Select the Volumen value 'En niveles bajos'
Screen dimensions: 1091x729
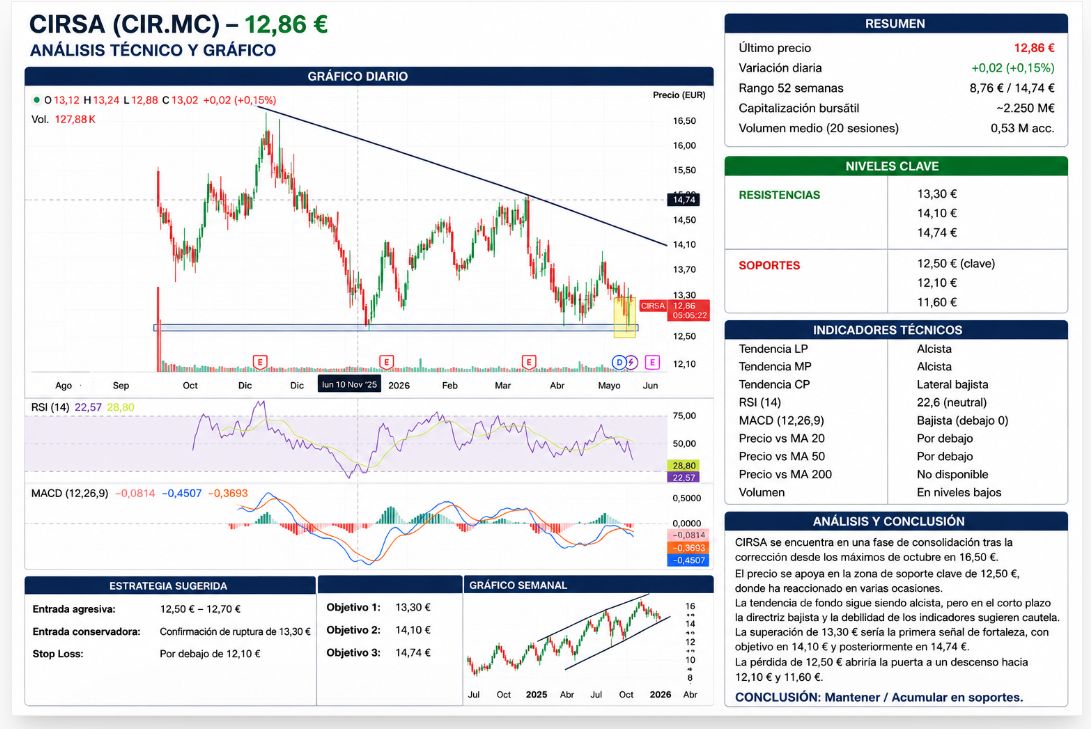(x=958, y=492)
